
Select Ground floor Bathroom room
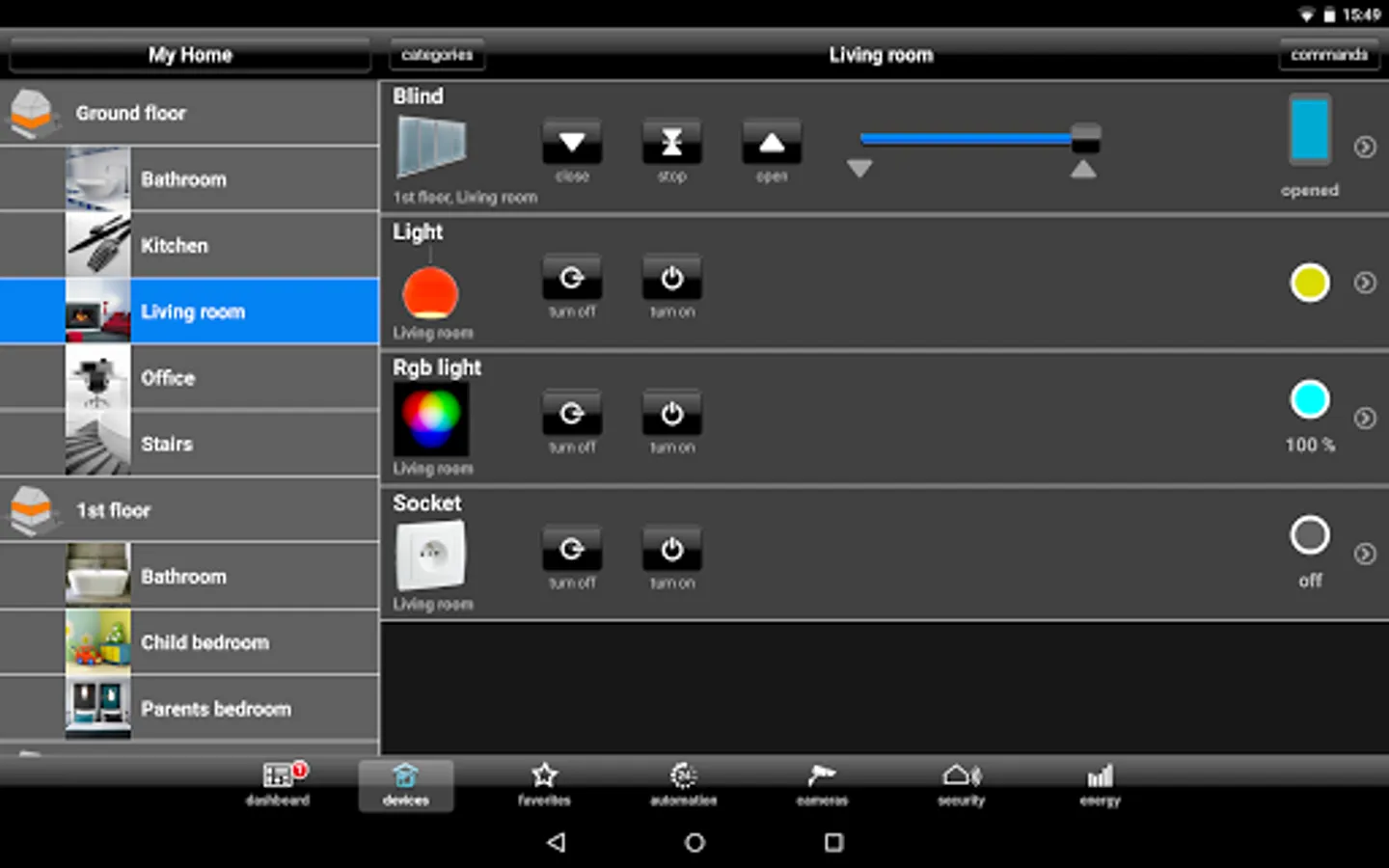coord(189,179)
